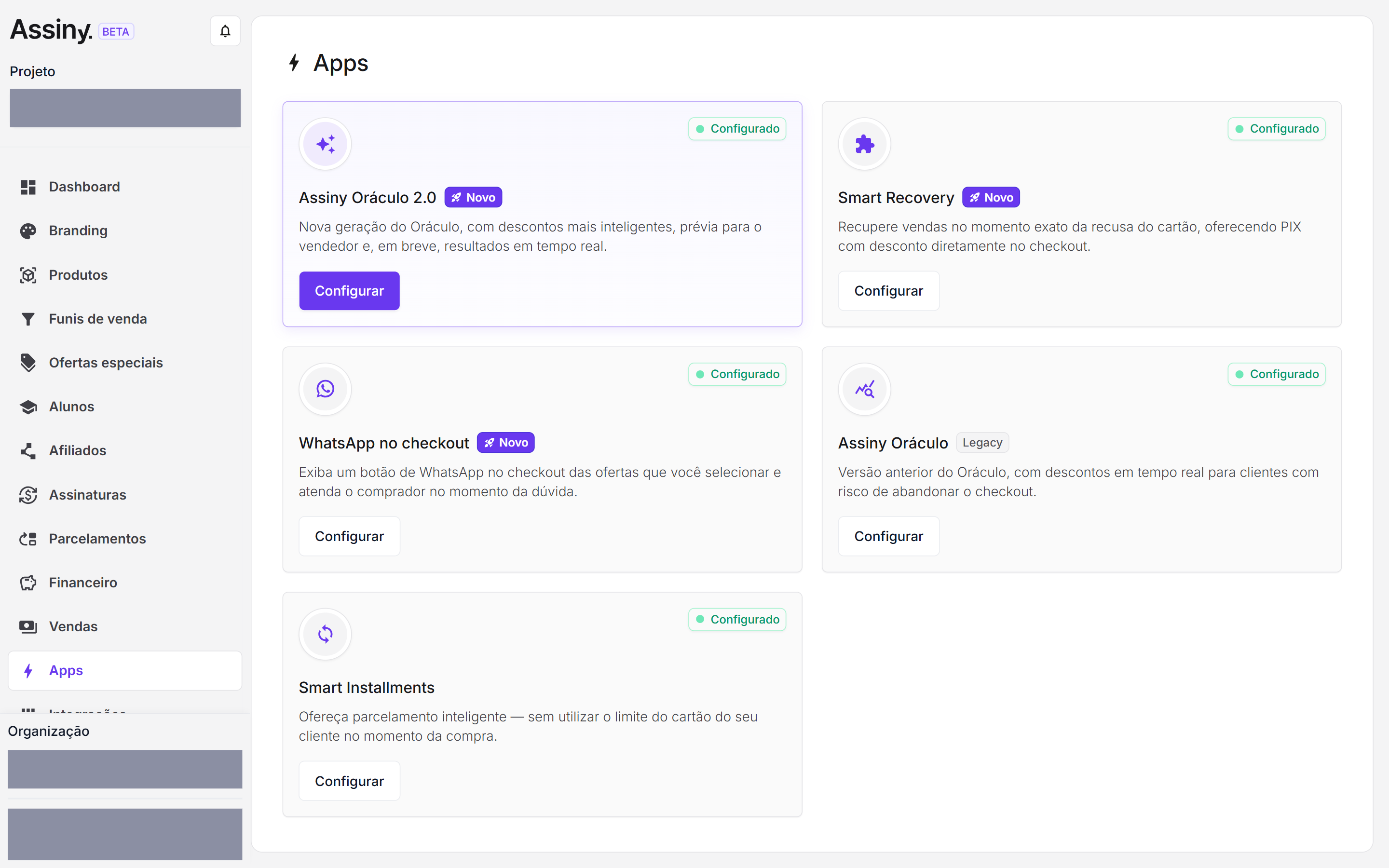Click the 'WhatsApp no checkout' title text
Screen dimensions: 1389x868
[x=384, y=443]
